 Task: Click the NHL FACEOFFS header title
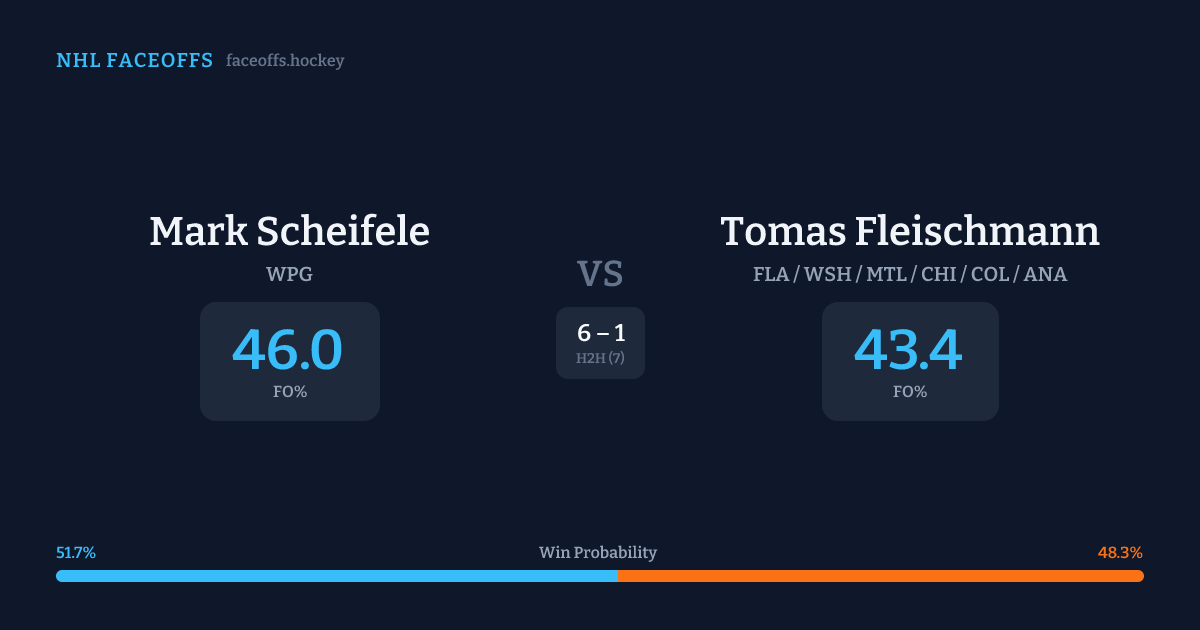134,61
